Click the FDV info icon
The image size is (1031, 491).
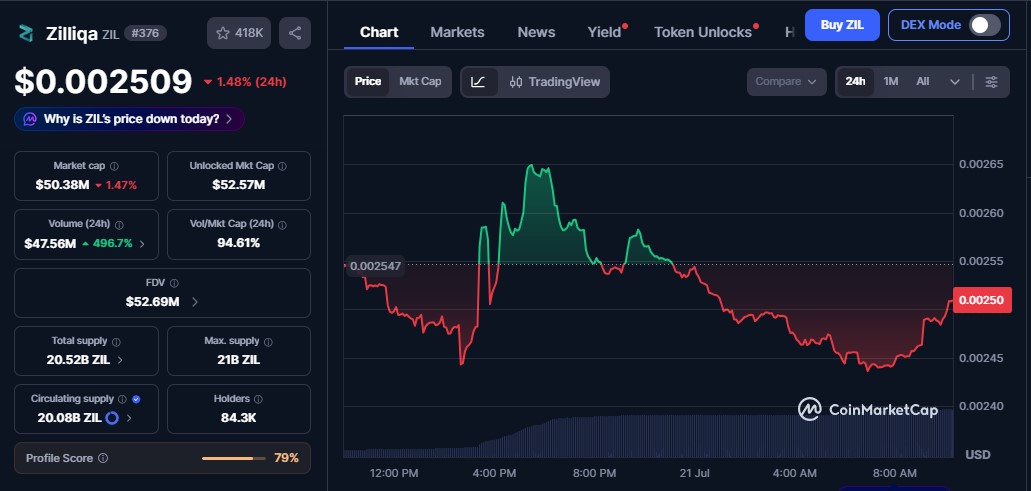coord(174,283)
